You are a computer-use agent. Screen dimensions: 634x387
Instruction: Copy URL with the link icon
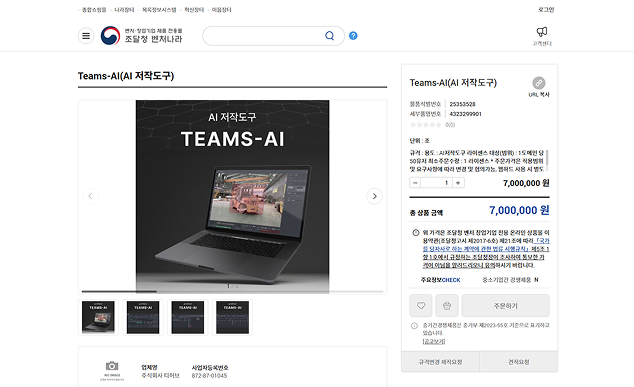(539, 83)
